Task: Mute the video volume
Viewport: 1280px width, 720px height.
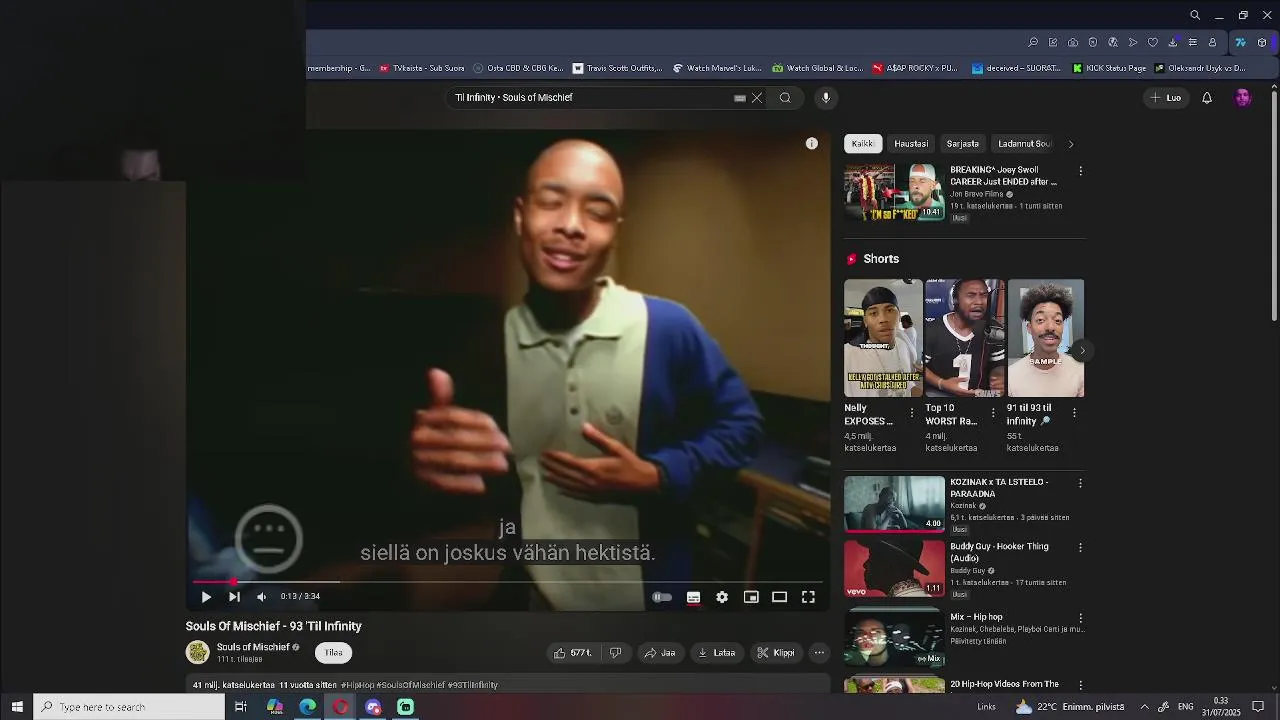Action: click(x=262, y=597)
